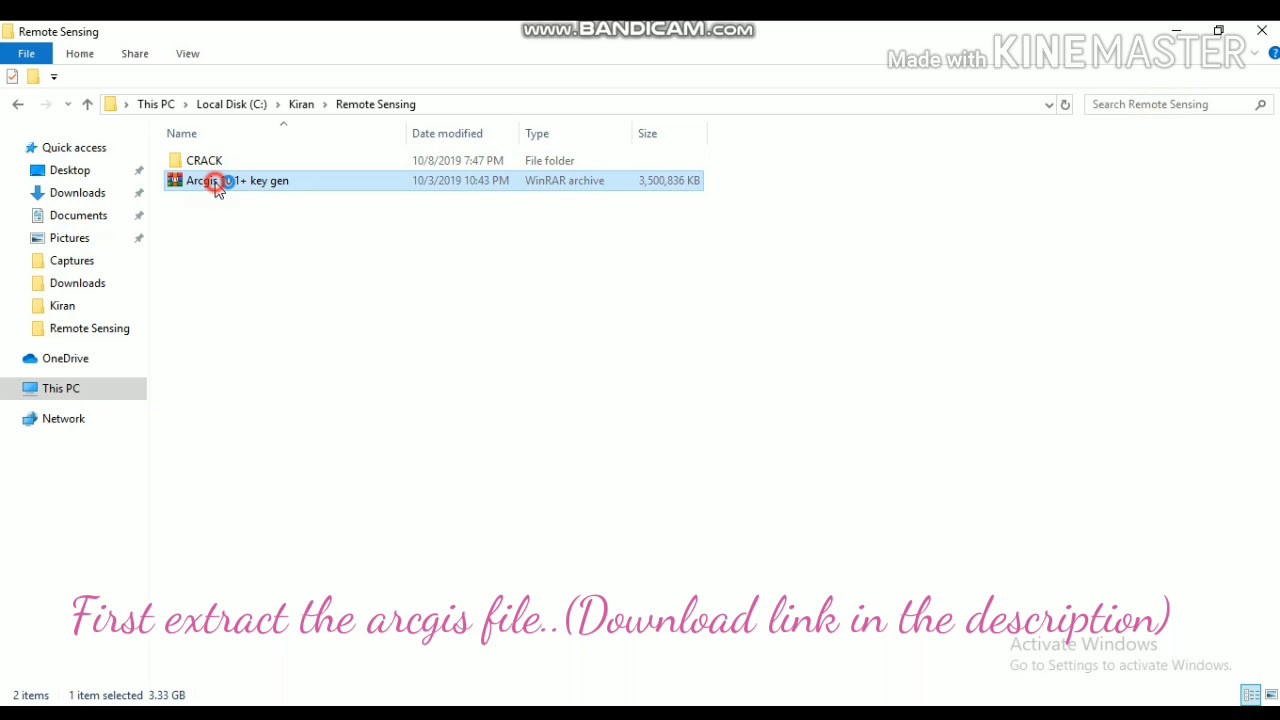
Task: Open Remote Sensing in the navigation pane
Action: (89, 328)
